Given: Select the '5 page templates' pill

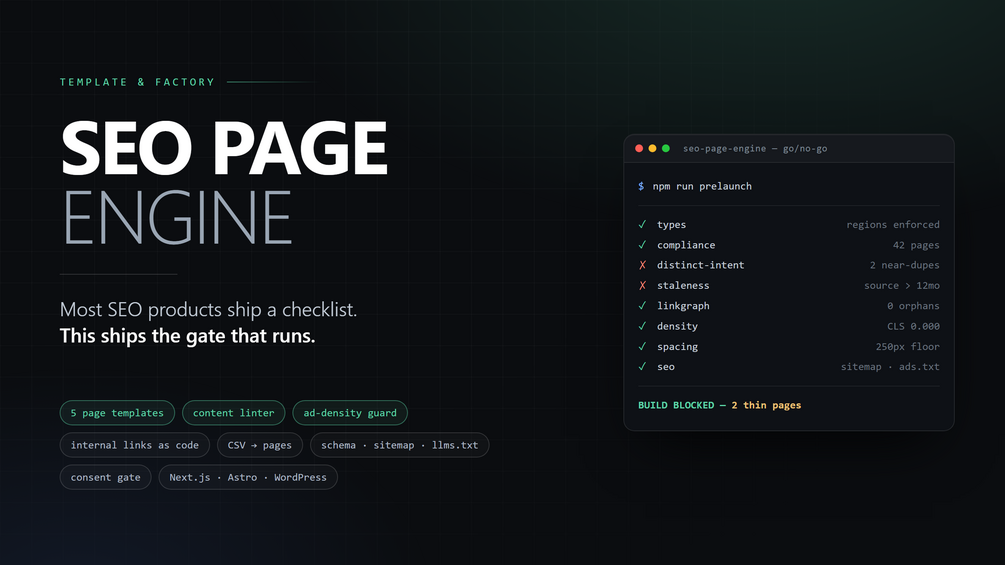Looking at the screenshot, I should pos(117,413).
